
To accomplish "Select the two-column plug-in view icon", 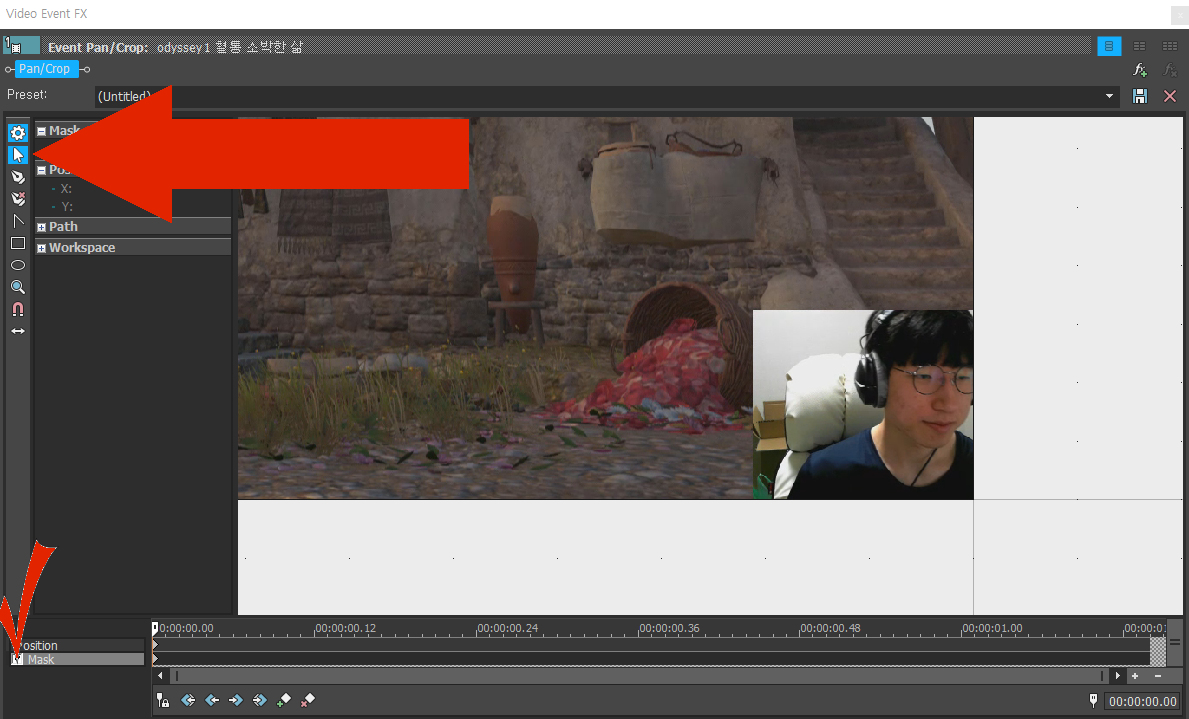I will click(1140, 46).
